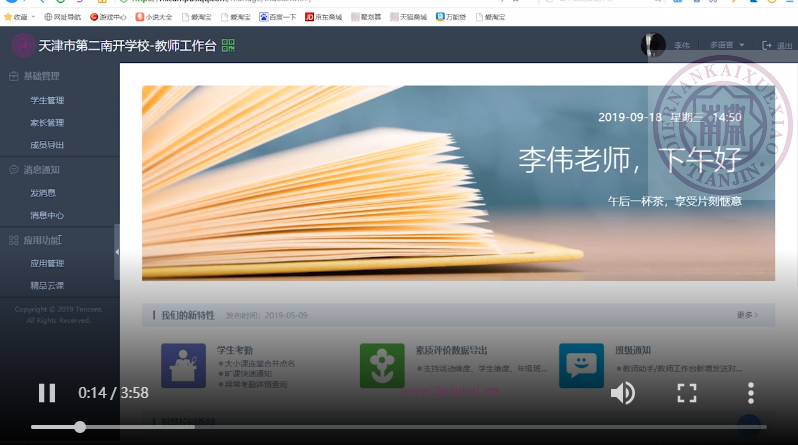Open 学生管理 in the sidebar
Screen dimensions: 798x445
click(x=47, y=100)
